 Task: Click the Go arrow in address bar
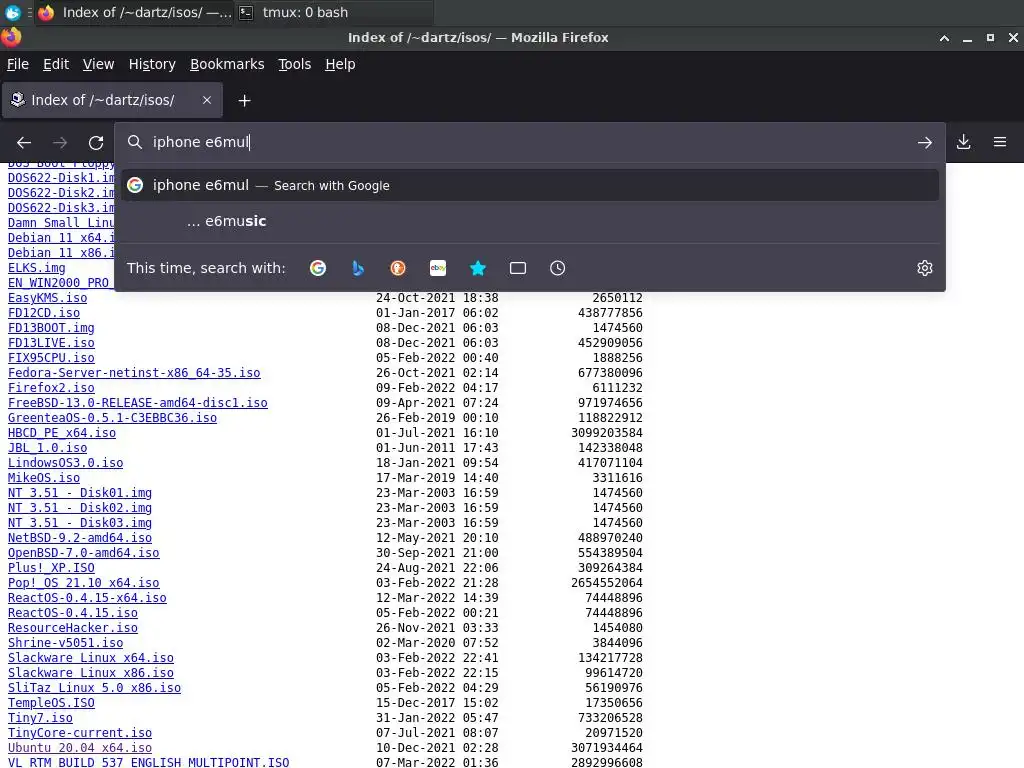(924, 142)
